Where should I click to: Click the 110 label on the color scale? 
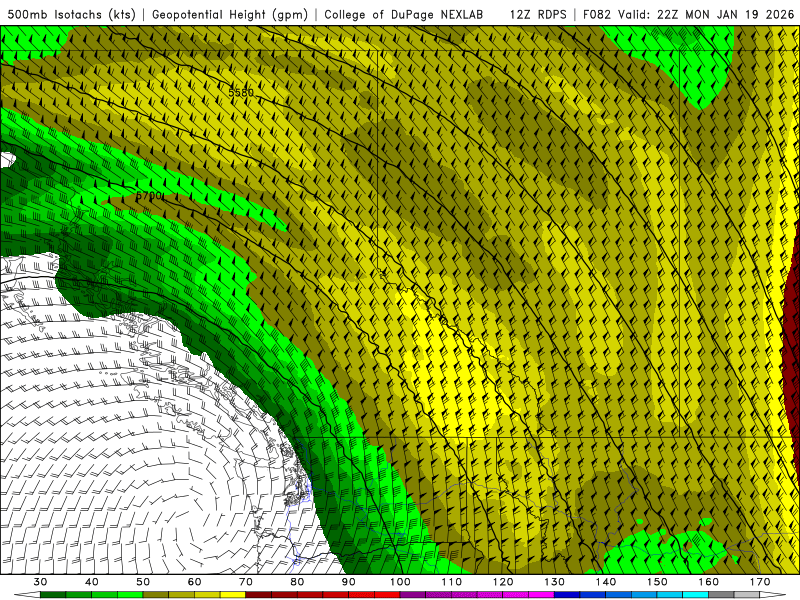click(452, 582)
